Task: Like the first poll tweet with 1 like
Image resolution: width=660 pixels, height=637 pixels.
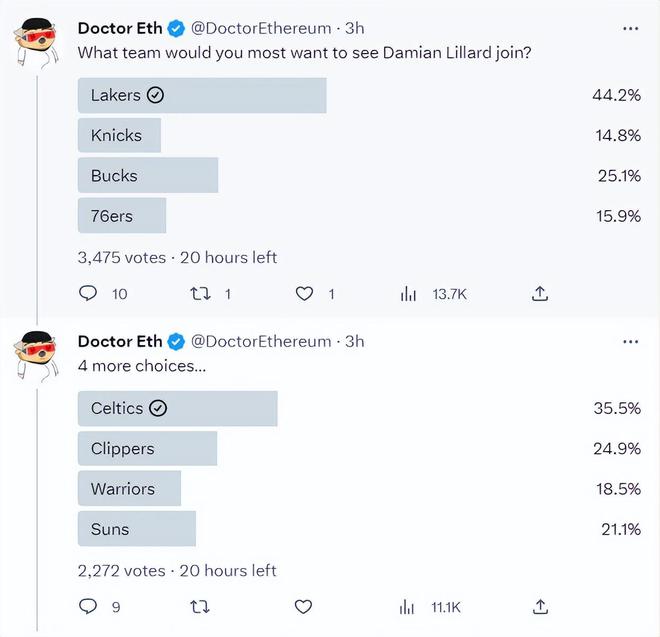Action: click(x=304, y=293)
